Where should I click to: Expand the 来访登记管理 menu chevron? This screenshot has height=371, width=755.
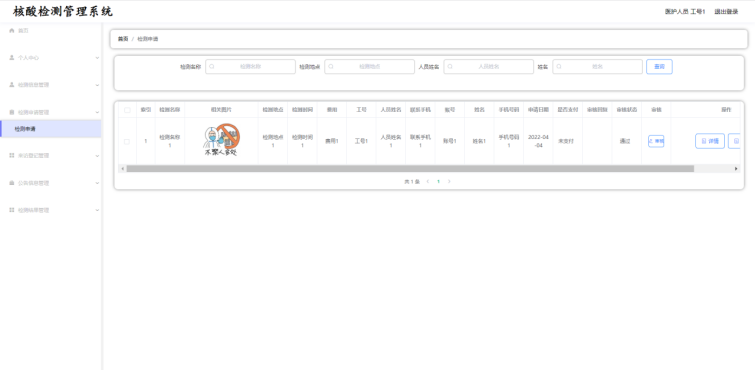point(97,156)
